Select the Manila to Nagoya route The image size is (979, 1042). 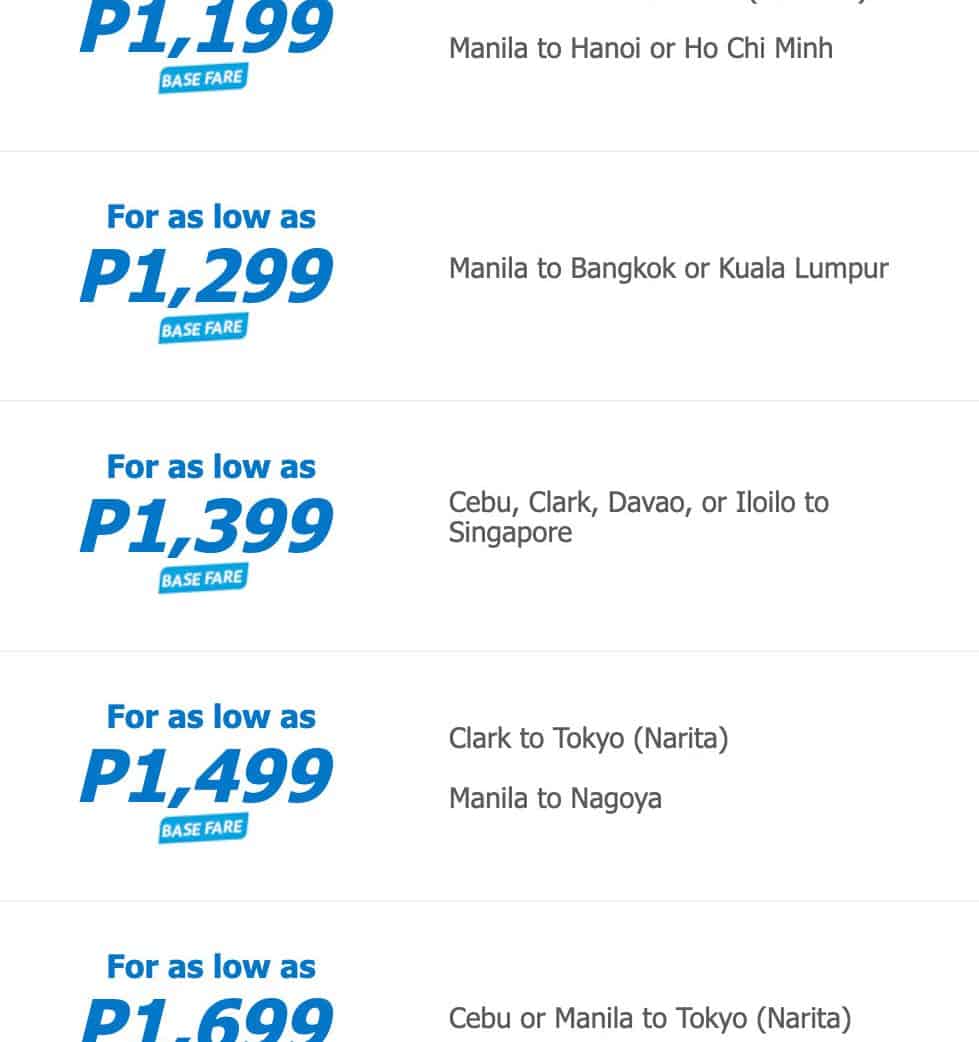point(555,799)
